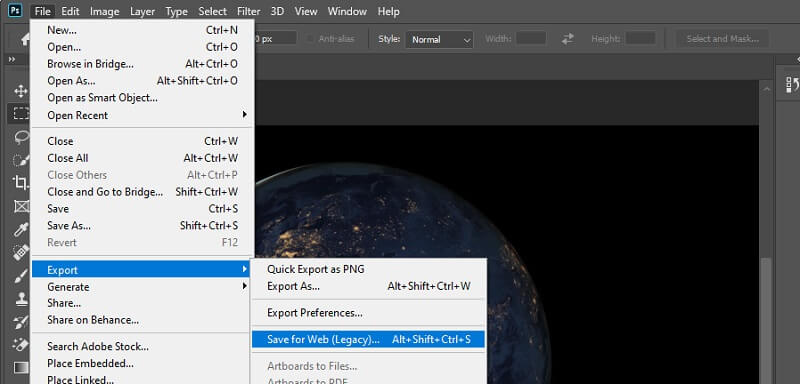Select the Move tool
This screenshot has height=384, width=800.
tap(21, 91)
